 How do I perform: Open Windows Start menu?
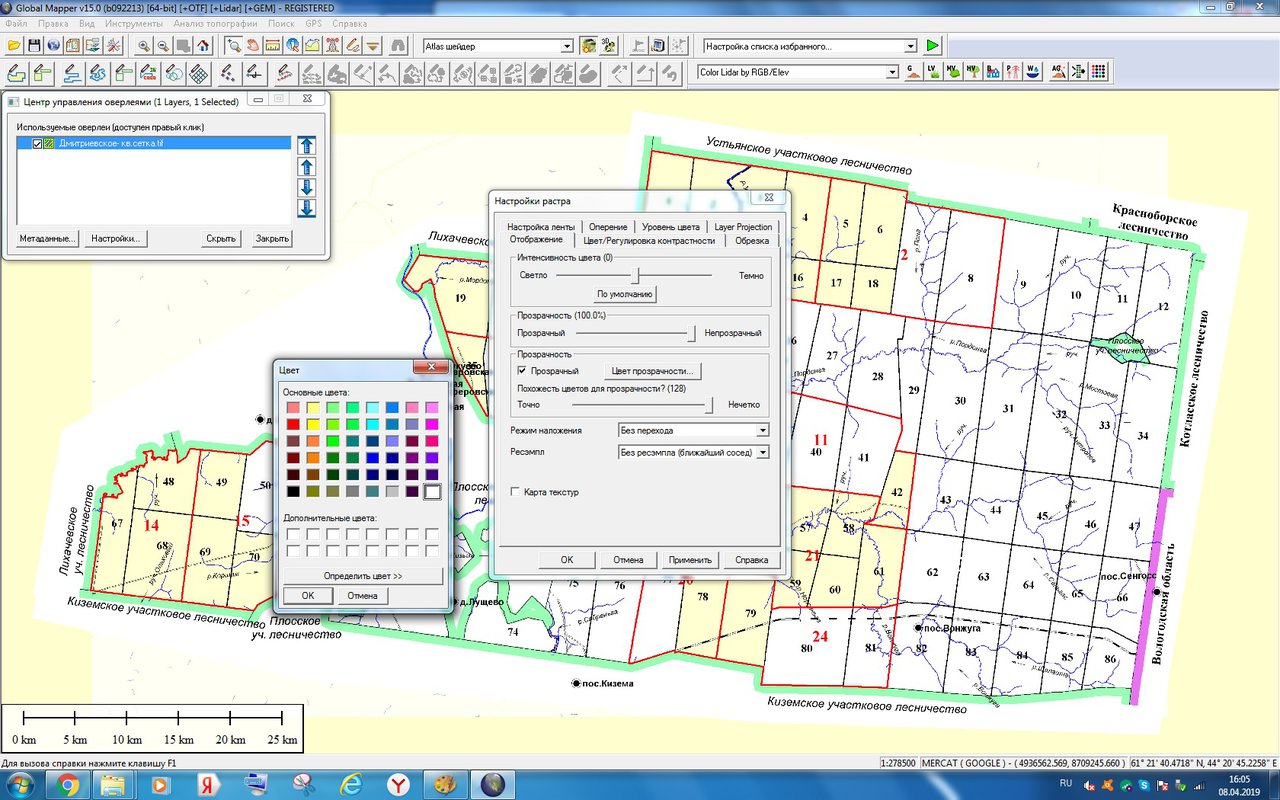(x=20, y=784)
